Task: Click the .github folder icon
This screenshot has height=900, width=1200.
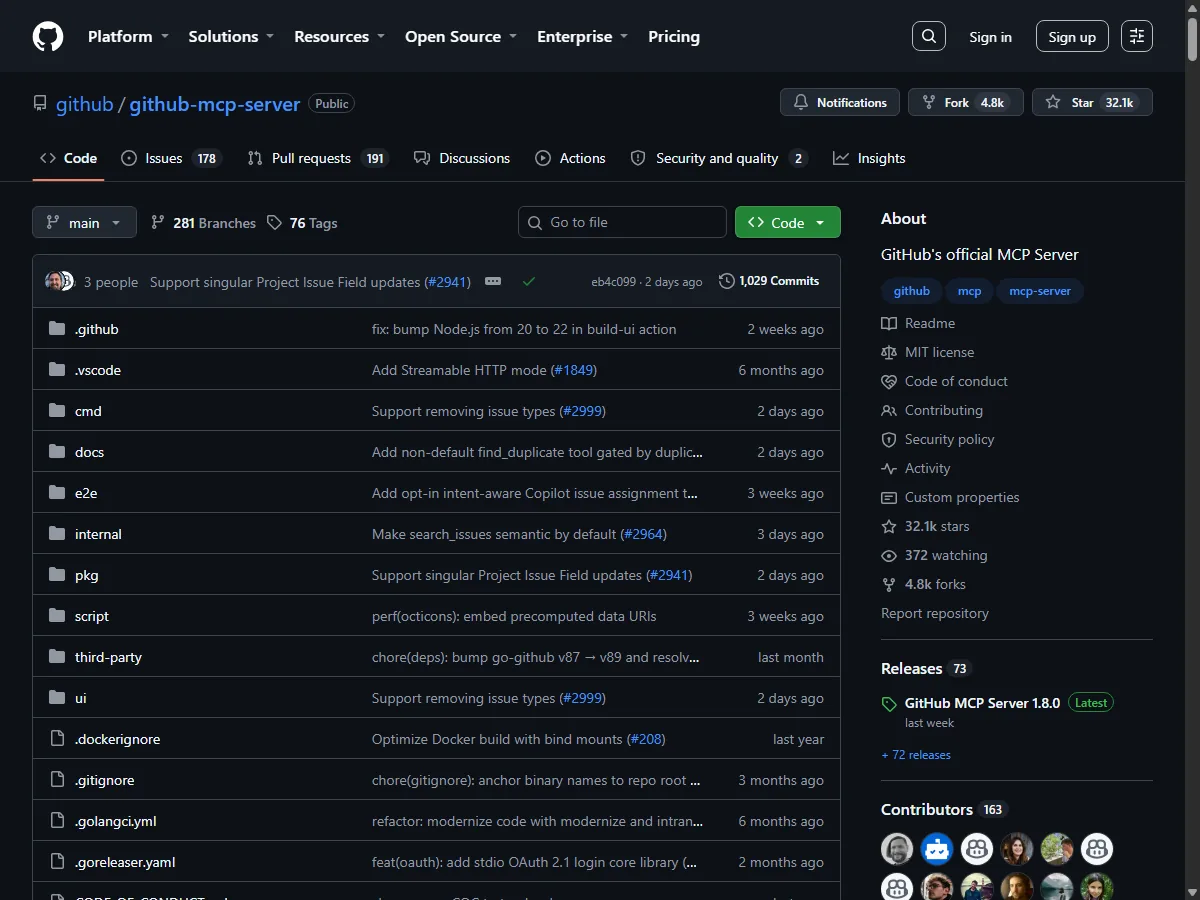Action: tap(57, 329)
